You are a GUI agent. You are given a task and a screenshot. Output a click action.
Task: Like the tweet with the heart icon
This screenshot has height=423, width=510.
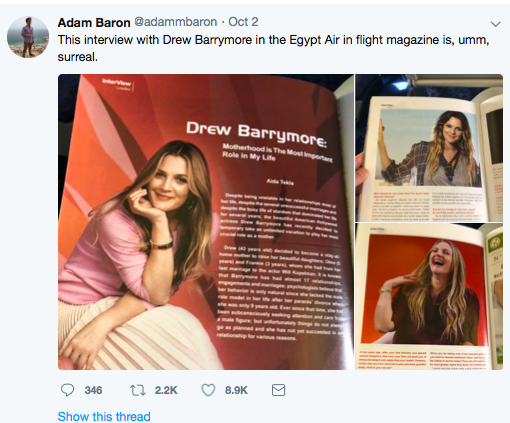tap(208, 390)
